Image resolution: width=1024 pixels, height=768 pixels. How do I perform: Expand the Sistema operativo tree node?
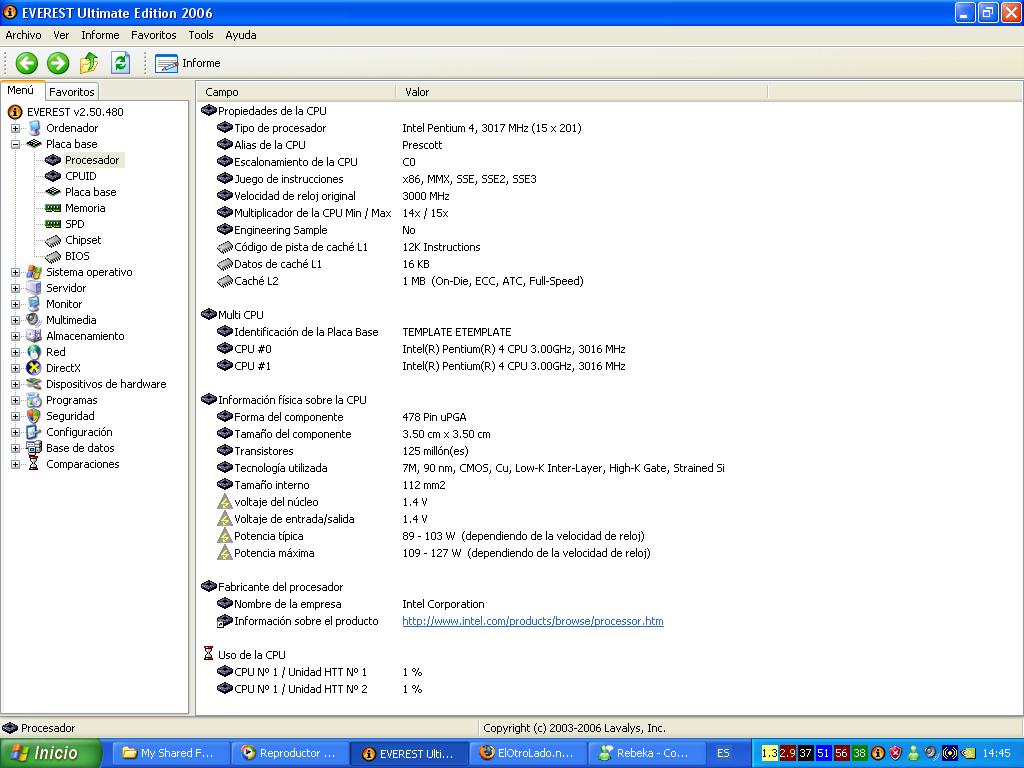click(x=16, y=272)
